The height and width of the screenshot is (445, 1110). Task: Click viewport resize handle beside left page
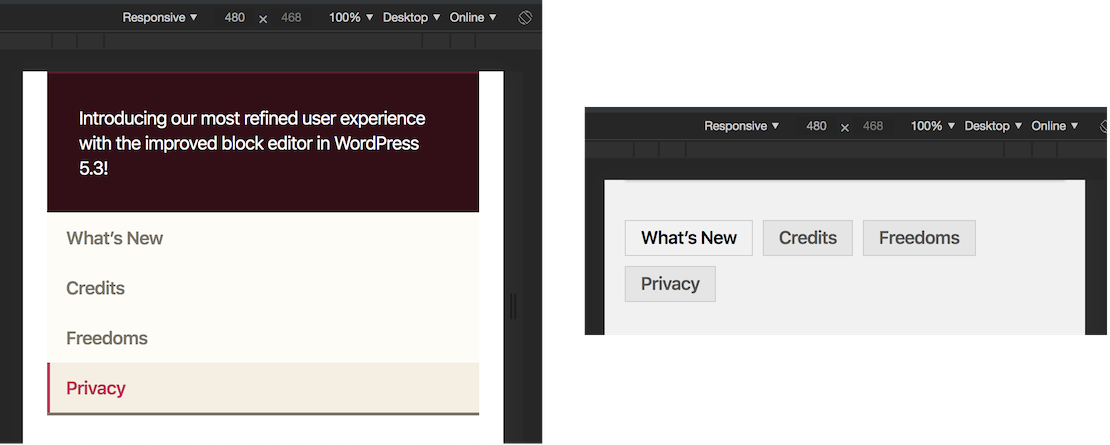[513, 306]
